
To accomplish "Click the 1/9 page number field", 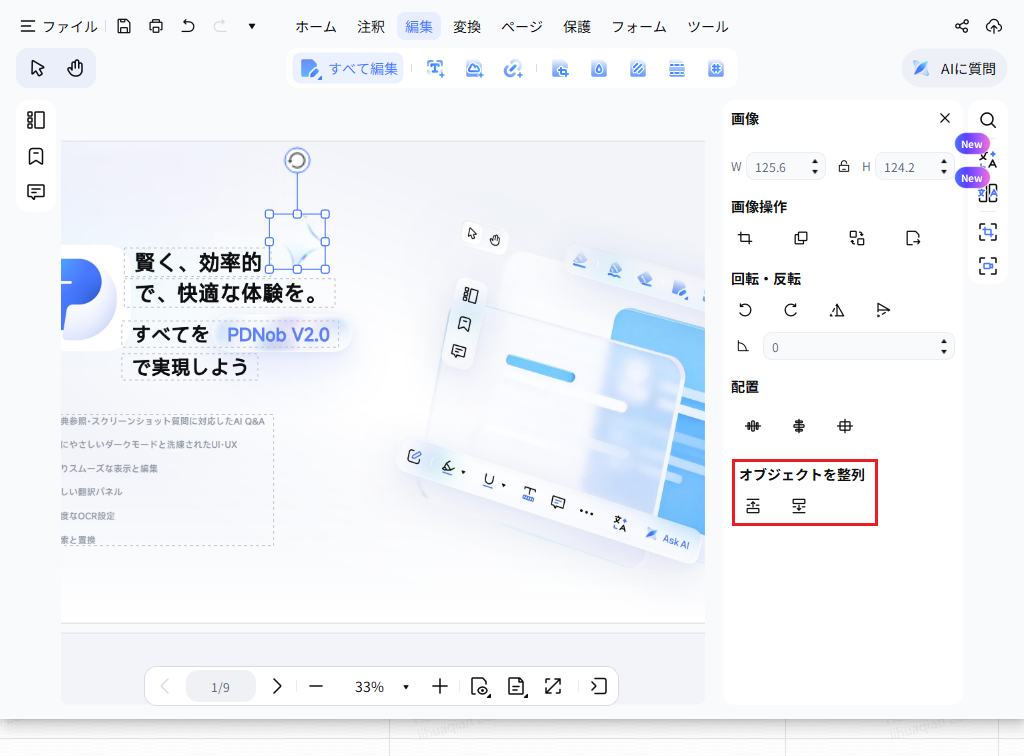I will (x=220, y=687).
